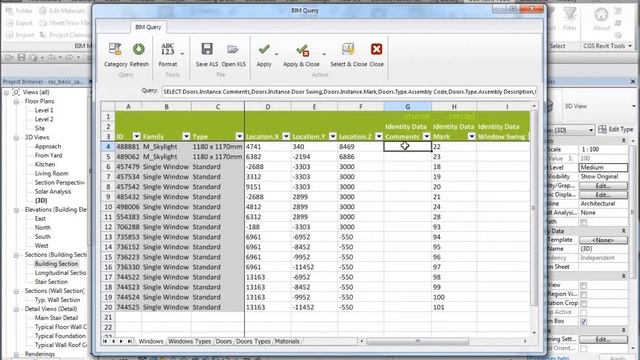Go to last sheet navigation arrow
The image size is (640, 360).
(129, 341)
